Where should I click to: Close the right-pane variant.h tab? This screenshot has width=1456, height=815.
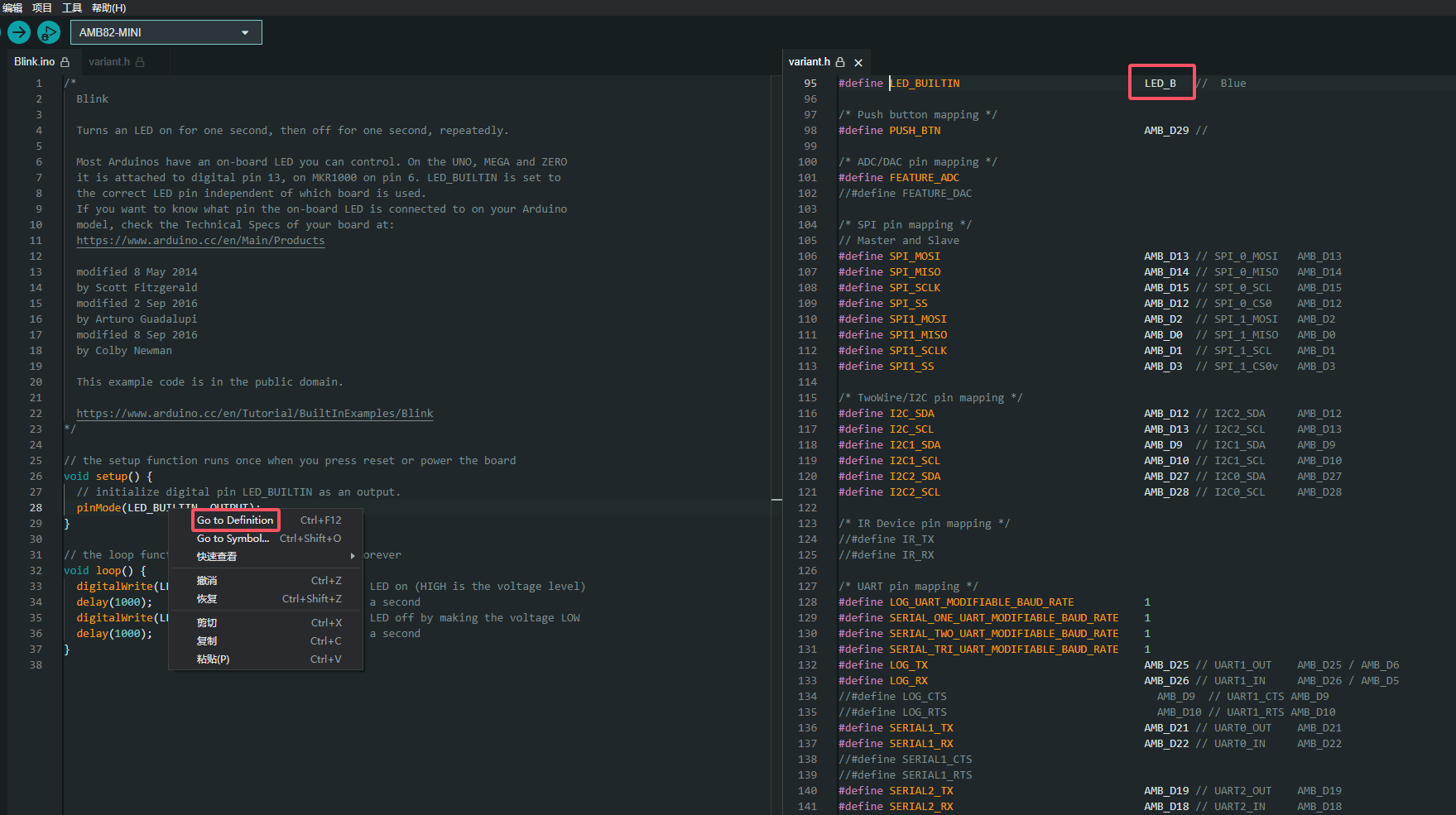(858, 62)
